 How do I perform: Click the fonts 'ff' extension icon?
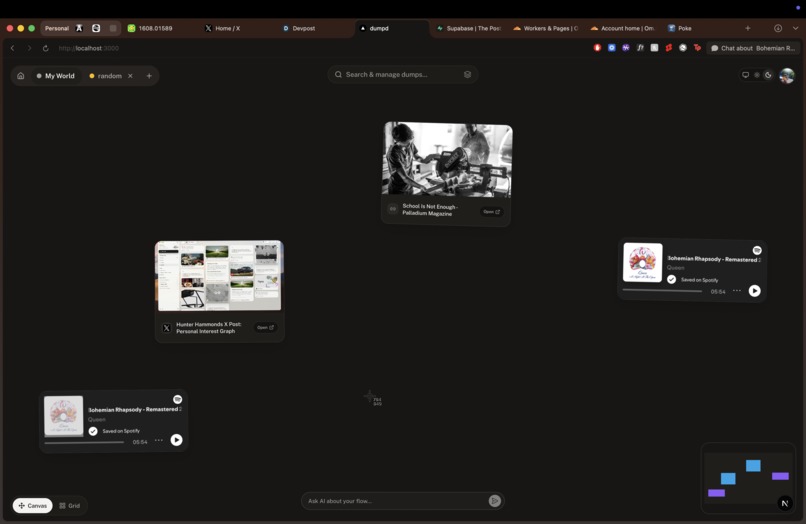640,48
